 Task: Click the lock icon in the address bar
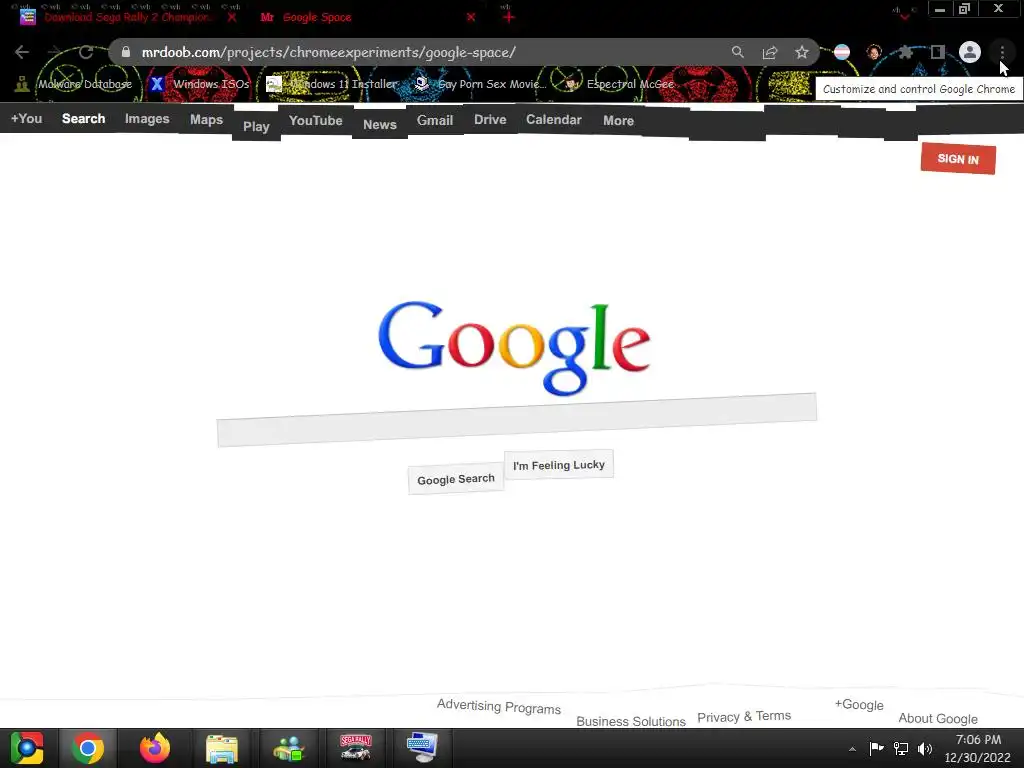coord(126,52)
